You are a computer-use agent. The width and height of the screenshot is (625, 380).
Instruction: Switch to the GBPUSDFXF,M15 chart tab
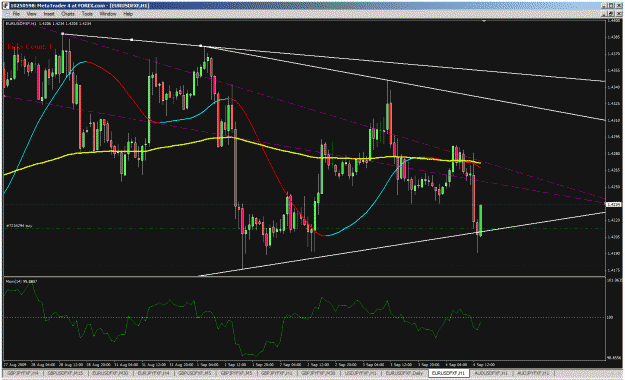pos(65,374)
